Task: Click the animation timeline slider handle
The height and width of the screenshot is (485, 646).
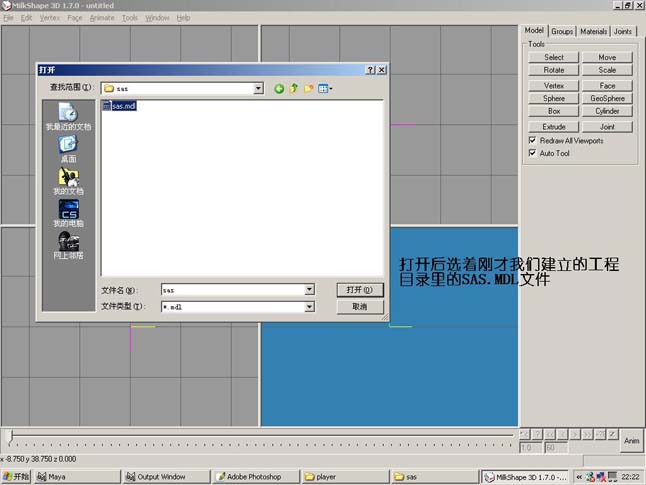Action: coord(12,436)
